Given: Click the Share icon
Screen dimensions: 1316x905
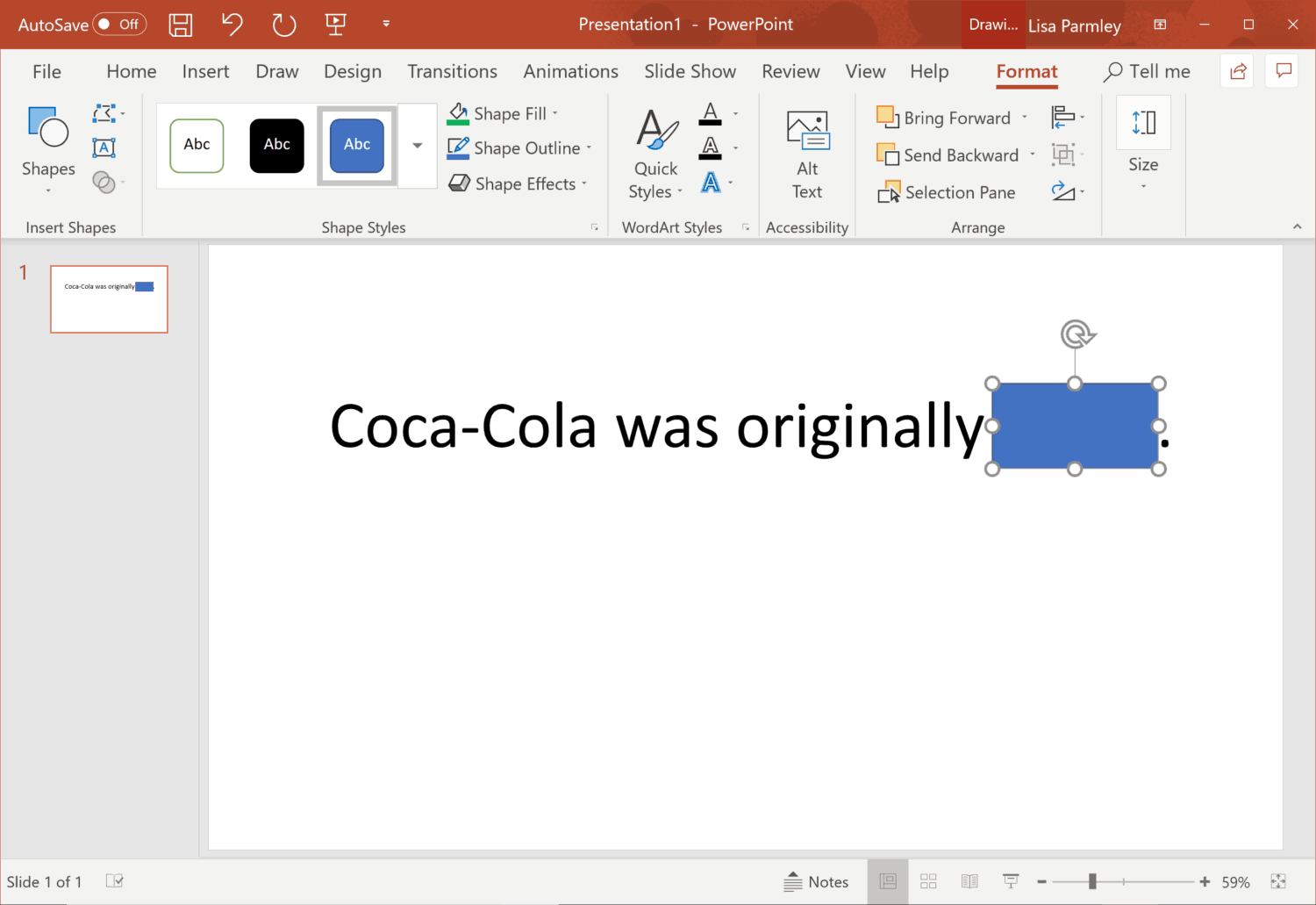Looking at the screenshot, I should 1238,71.
